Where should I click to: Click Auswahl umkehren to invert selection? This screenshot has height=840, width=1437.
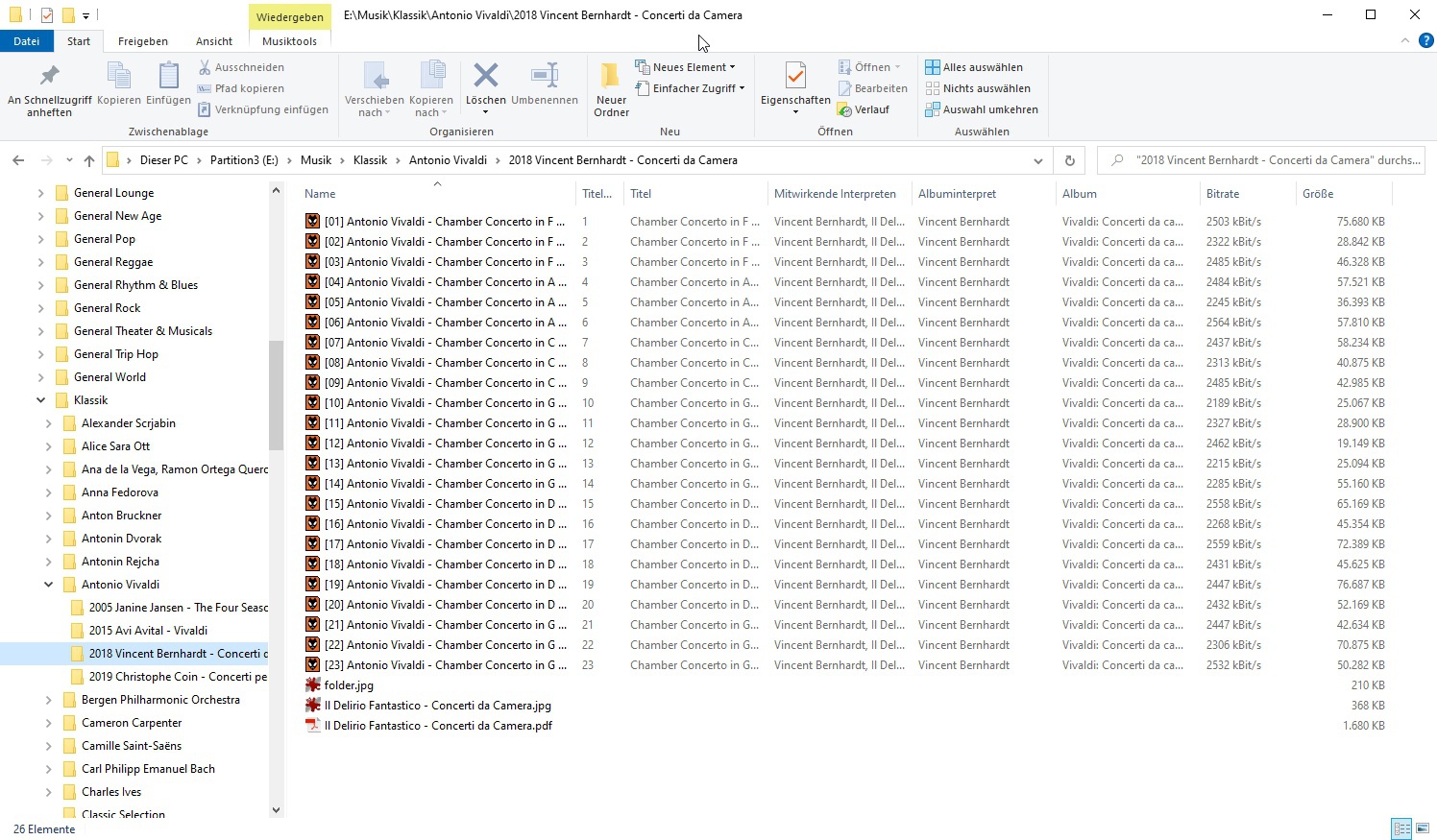pyautogui.click(x=982, y=109)
